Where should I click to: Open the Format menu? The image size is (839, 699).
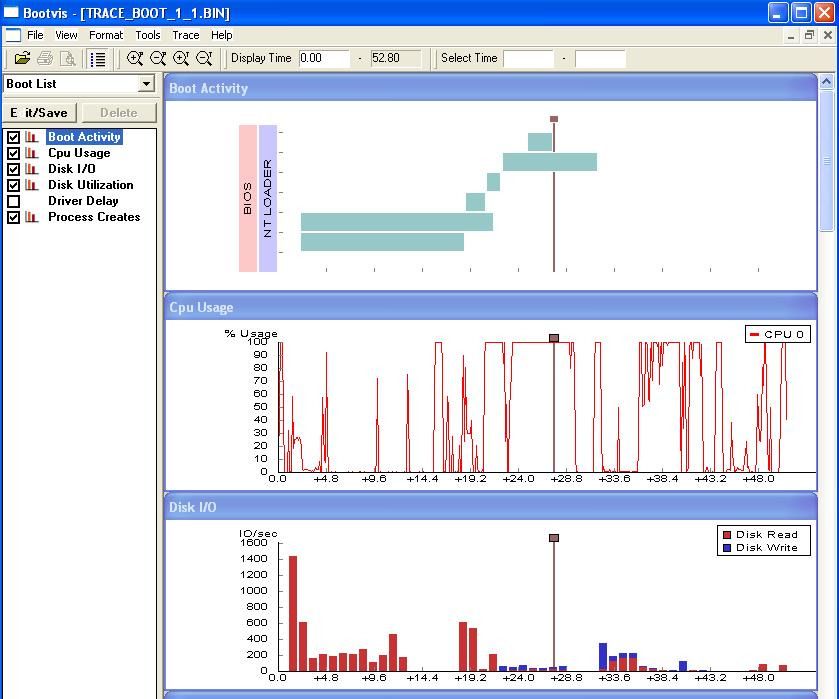pyautogui.click(x=106, y=35)
